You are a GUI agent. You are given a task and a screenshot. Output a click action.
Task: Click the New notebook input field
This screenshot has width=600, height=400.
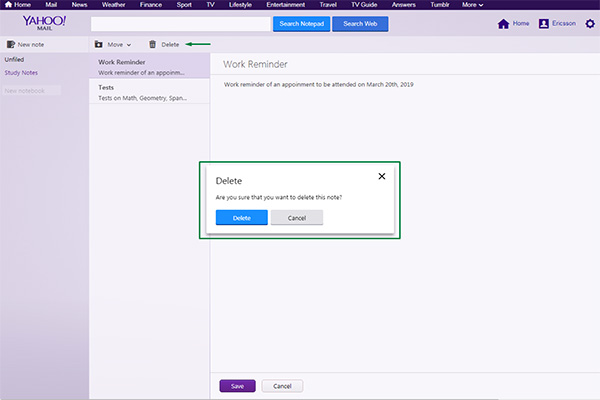coord(31,90)
